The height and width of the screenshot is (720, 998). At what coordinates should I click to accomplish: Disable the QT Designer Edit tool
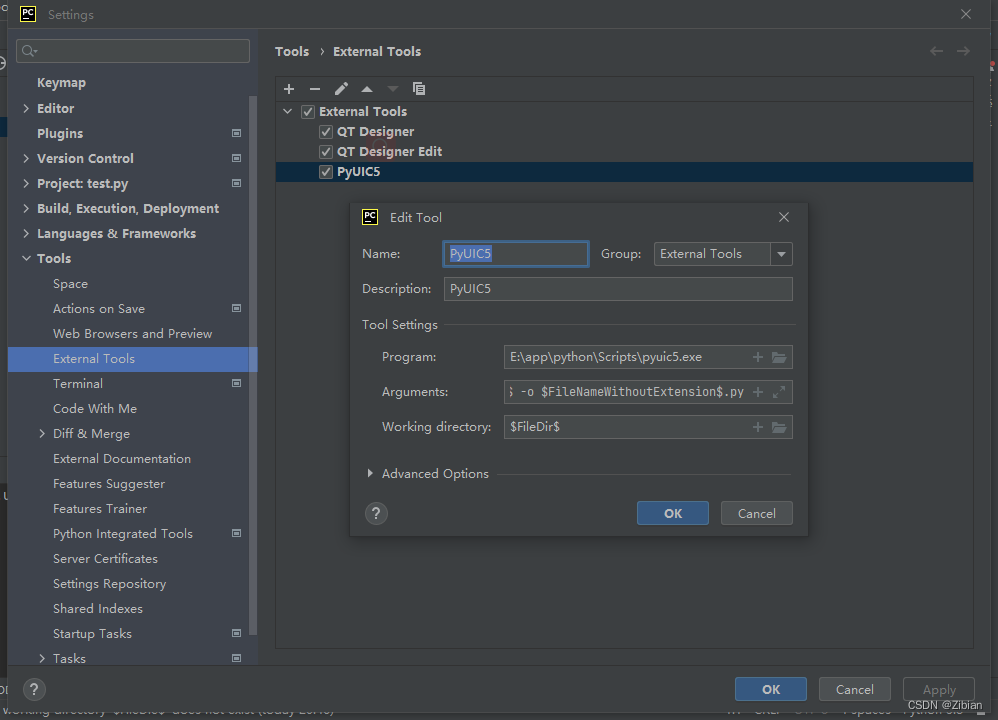pyautogui.click(x=326, y=151)
